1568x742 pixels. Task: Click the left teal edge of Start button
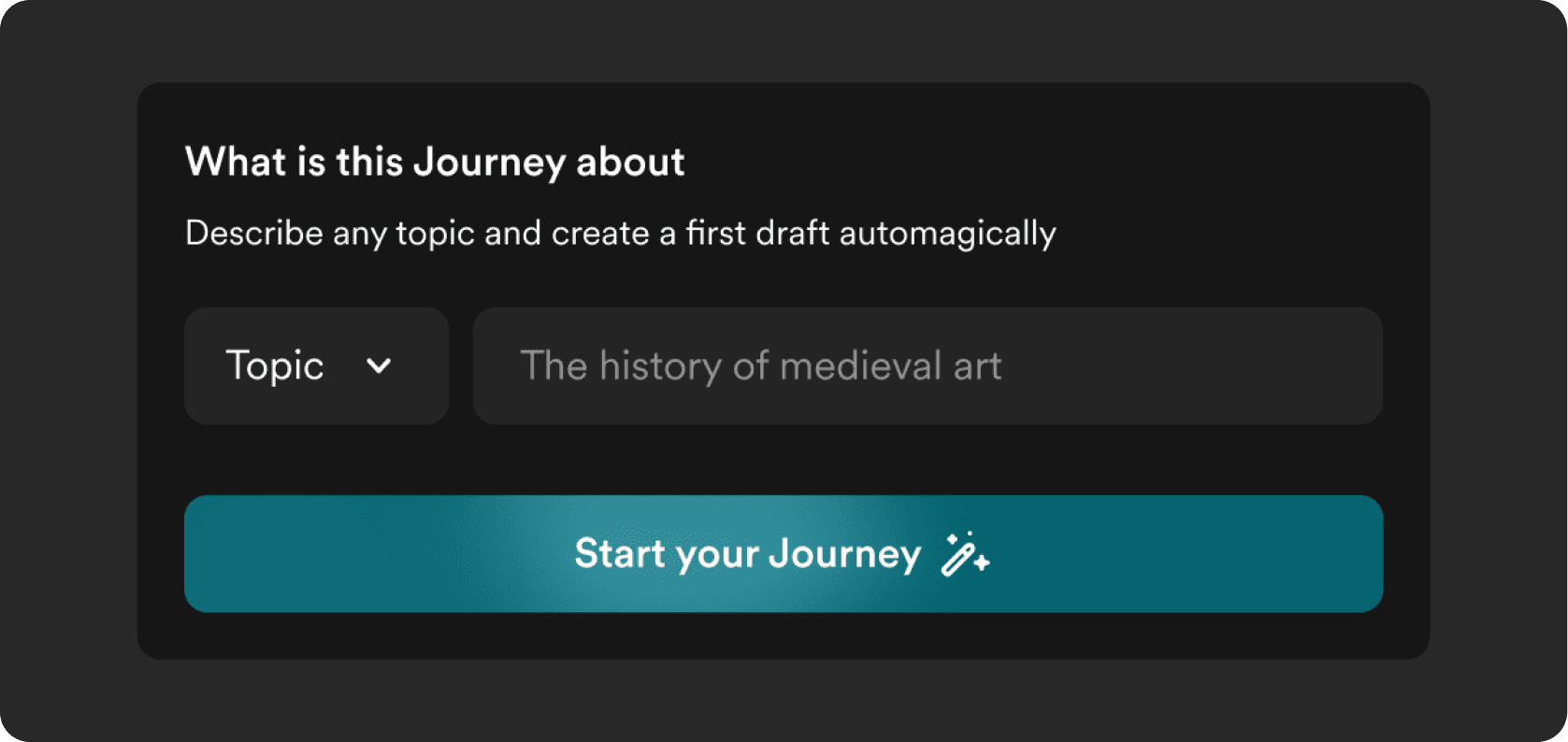(x=224, y=554)
